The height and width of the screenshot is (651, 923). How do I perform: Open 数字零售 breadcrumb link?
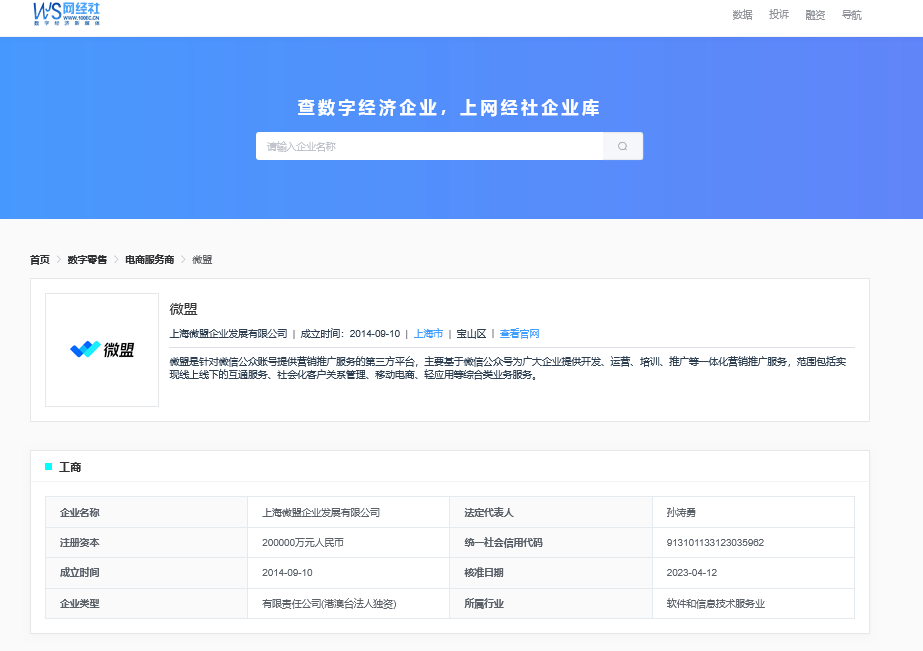click(87, 260)
